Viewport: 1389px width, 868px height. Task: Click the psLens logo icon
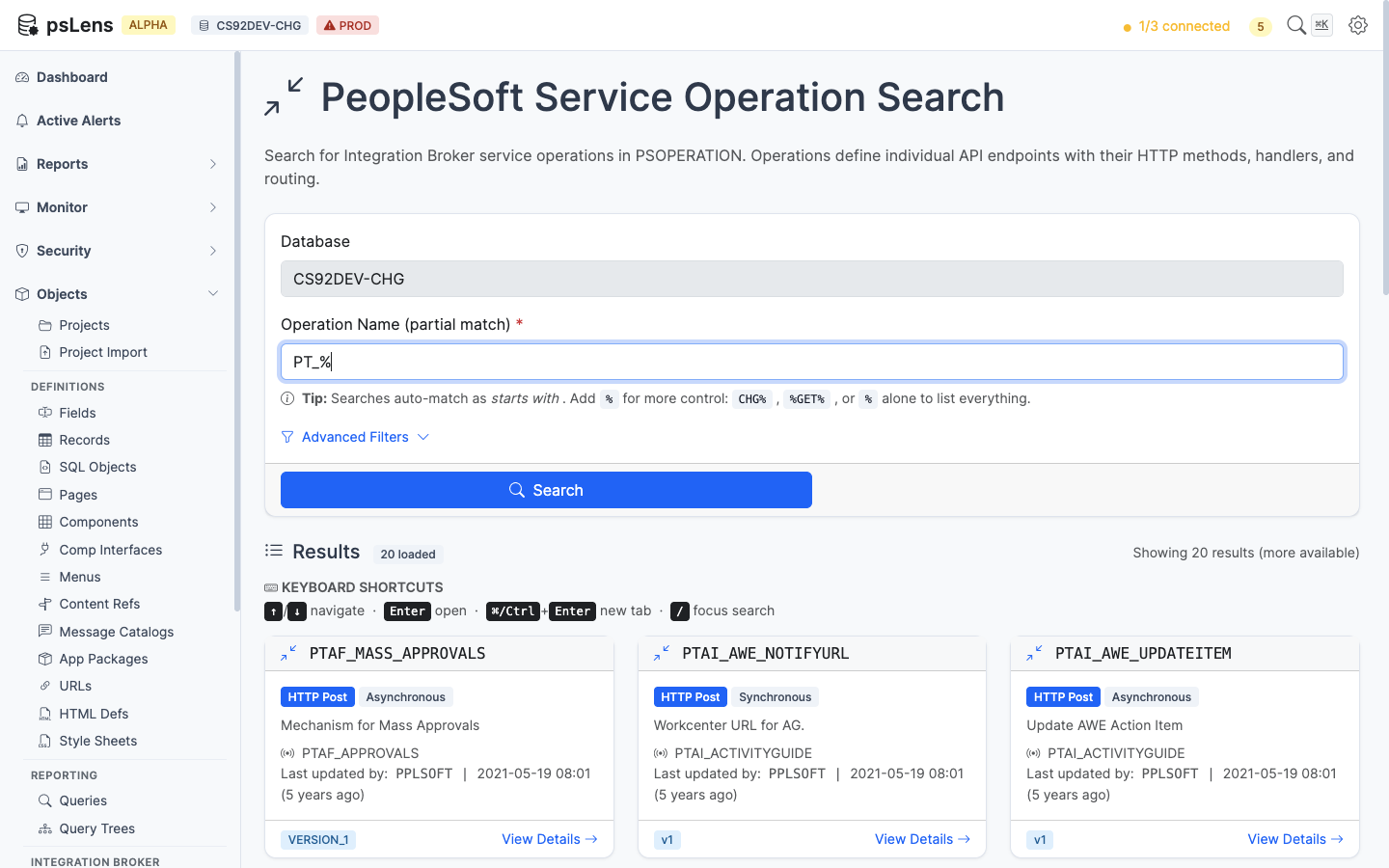pyautogui.click(x=27, y=25)
